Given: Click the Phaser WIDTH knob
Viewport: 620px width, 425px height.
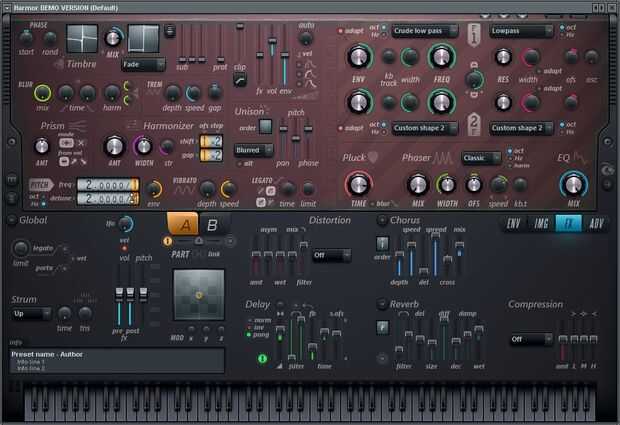Looking at the screenshot, I should click(447, 184).
